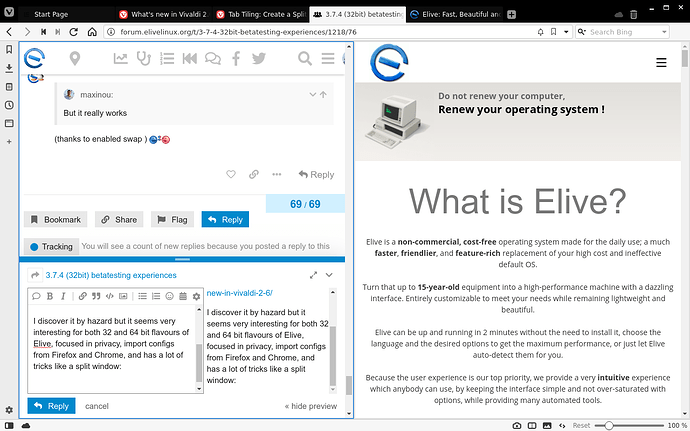Screen dimensions: 690x431
Task: Like the post with heart icon
Action: pyautogui.click(x=231, y=174)
